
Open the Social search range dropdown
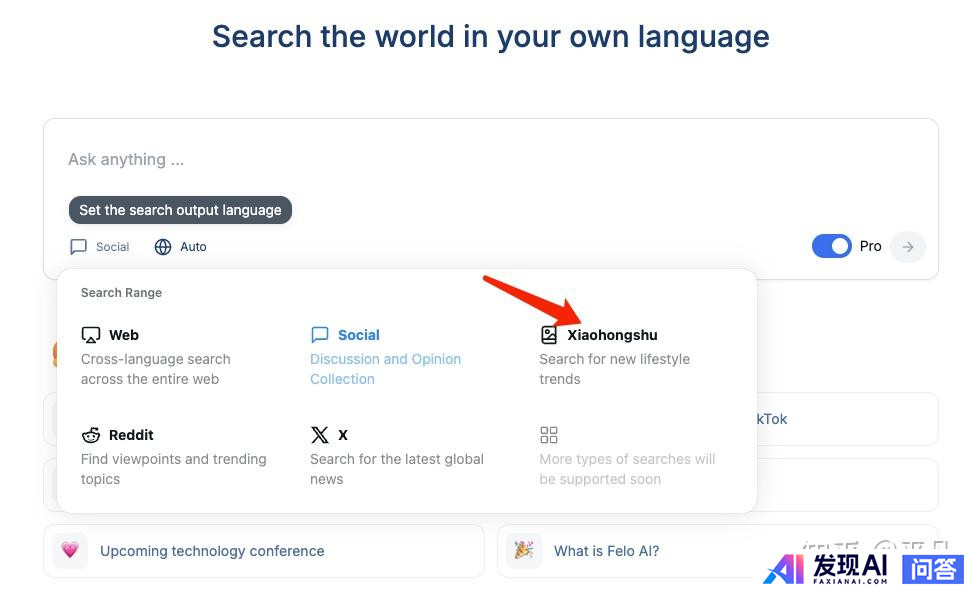tap(100, 247)
